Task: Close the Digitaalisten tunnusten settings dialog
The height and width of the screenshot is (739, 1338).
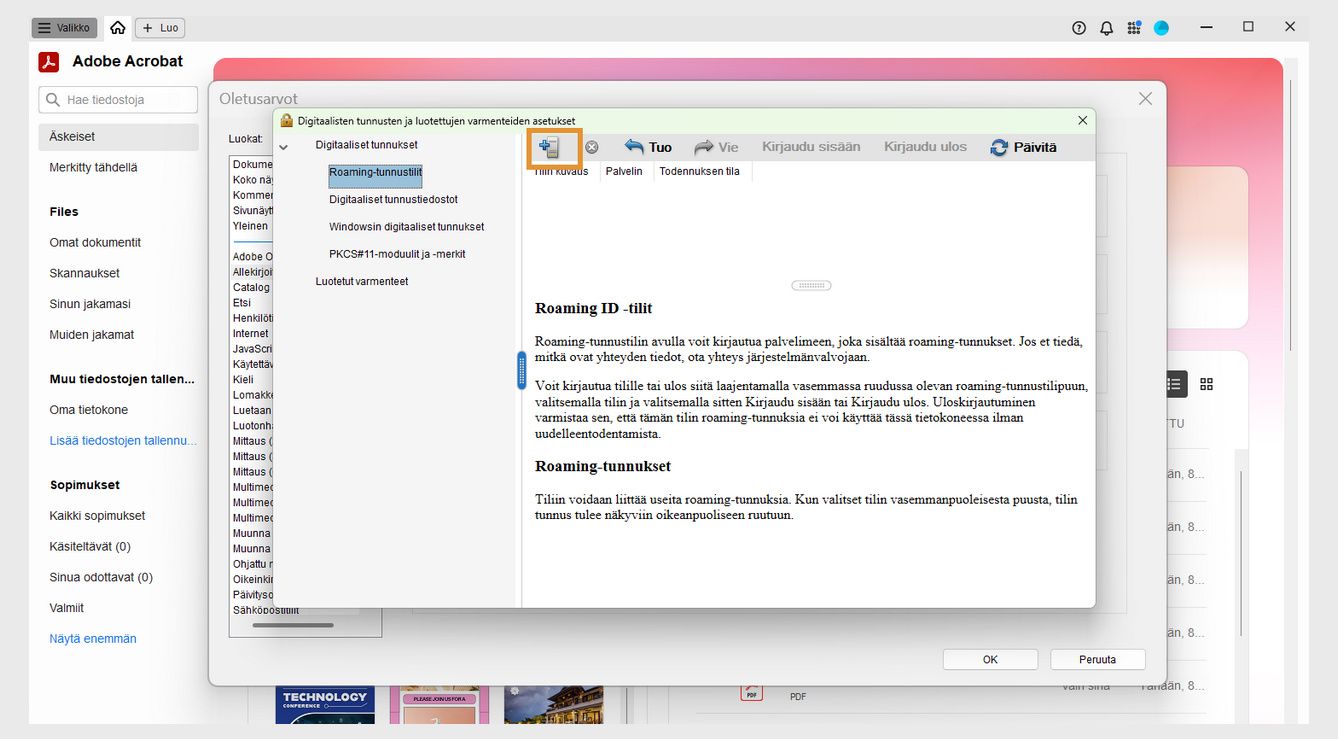Action: pos(1082,120)
